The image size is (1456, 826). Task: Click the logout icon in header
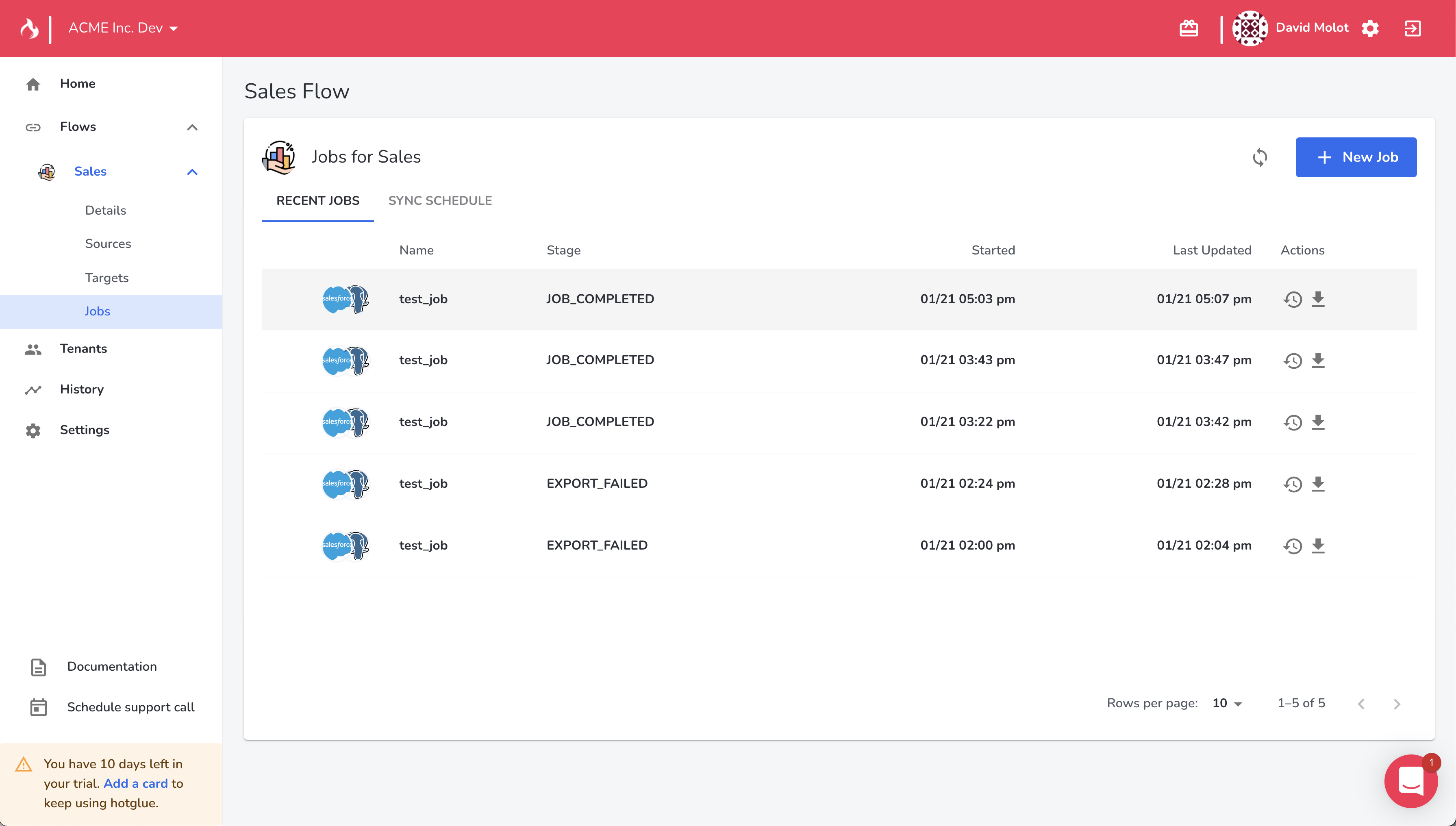(1413, 28)
